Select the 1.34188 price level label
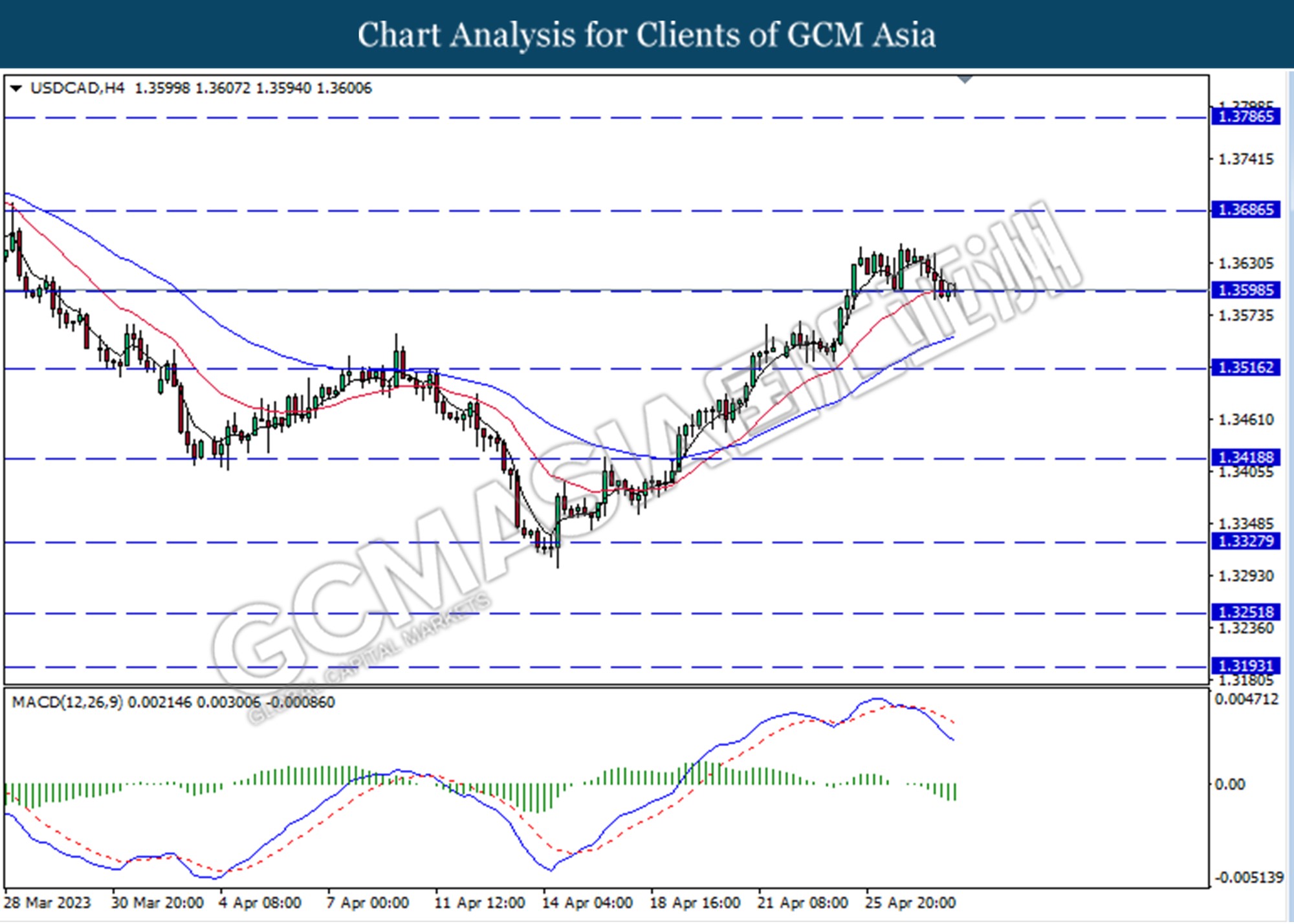The height and width of the screenshot is (924, 1294). point(1245,458)
